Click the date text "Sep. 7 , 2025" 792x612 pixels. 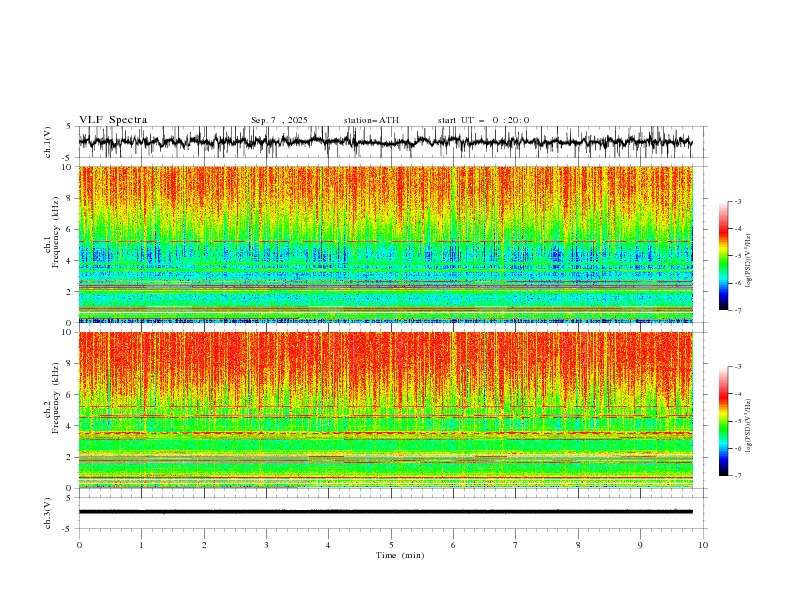pyautogui.click(x=279, y=120)
